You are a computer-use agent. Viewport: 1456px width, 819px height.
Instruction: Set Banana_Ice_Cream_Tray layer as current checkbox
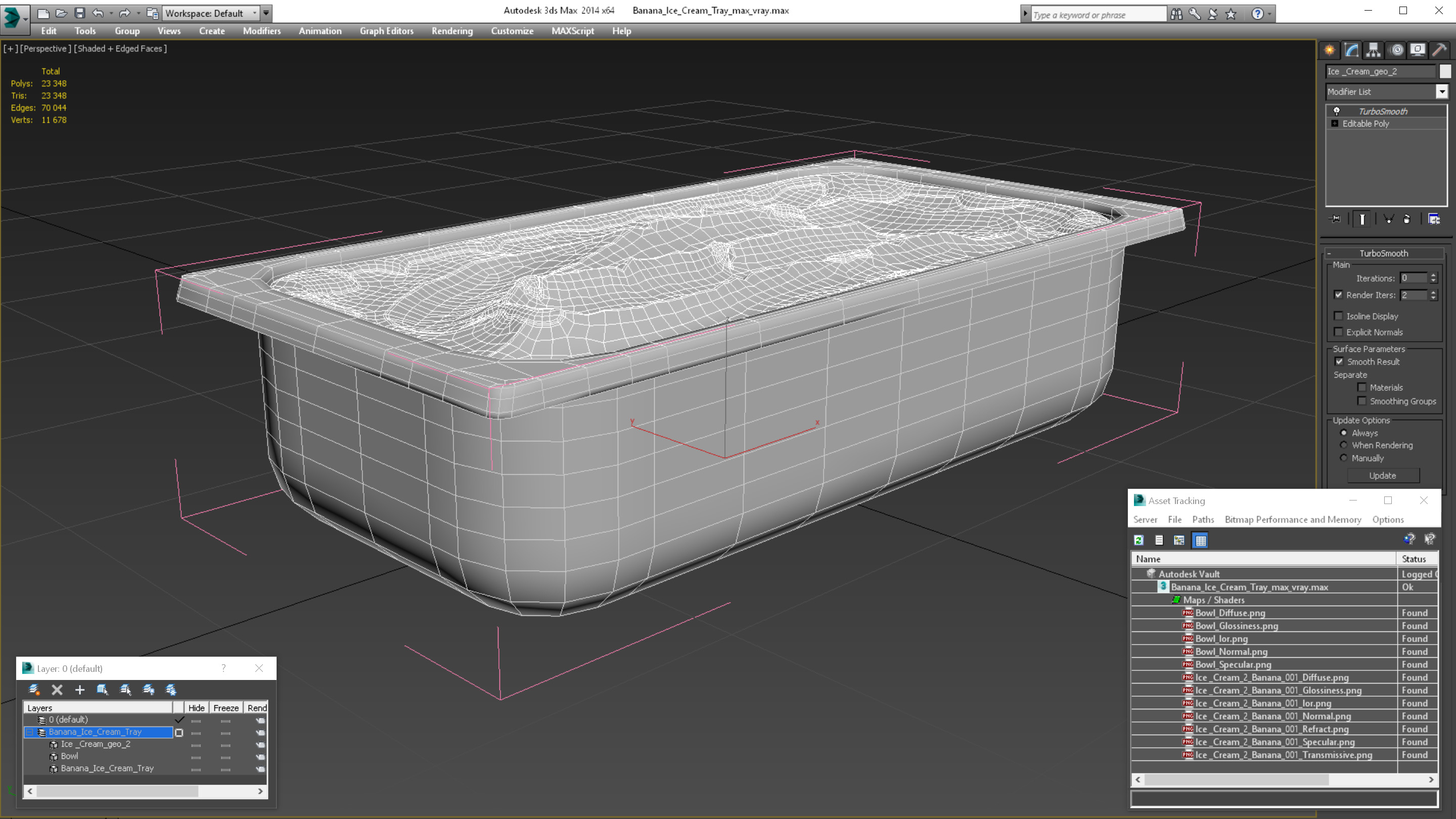pyautogui.click(x=179, y=733)
